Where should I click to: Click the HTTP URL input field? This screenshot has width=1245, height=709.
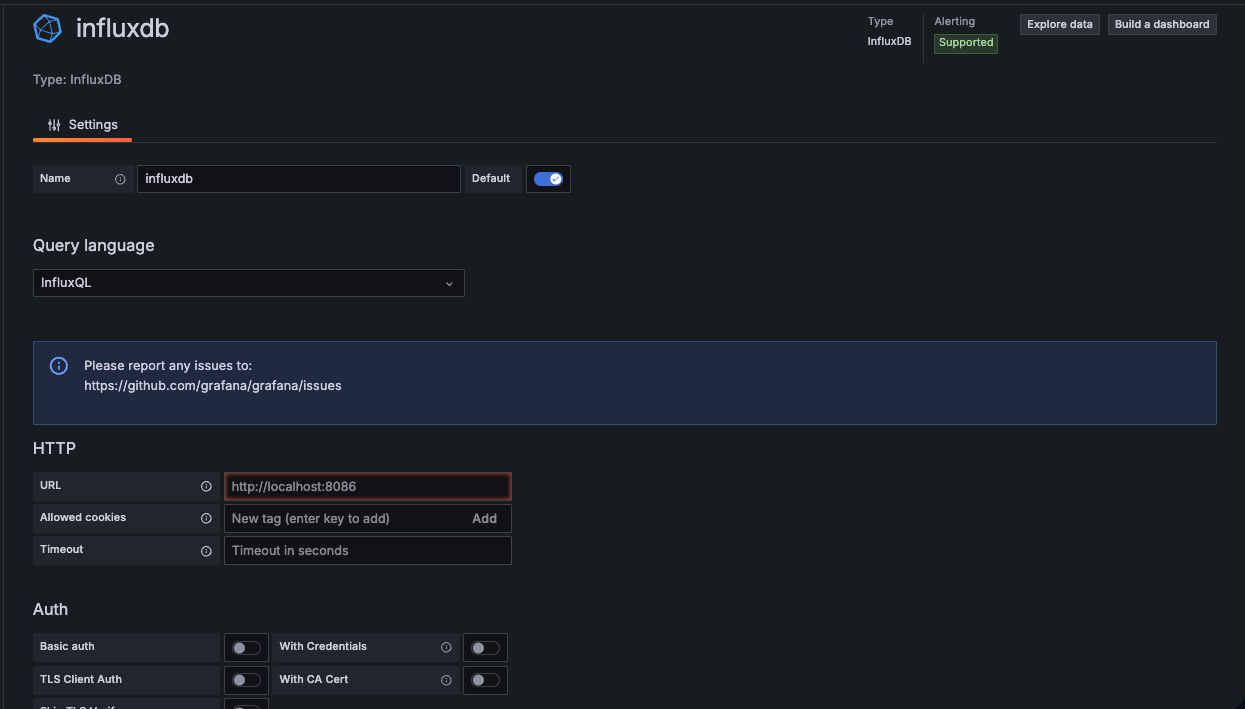367,487
